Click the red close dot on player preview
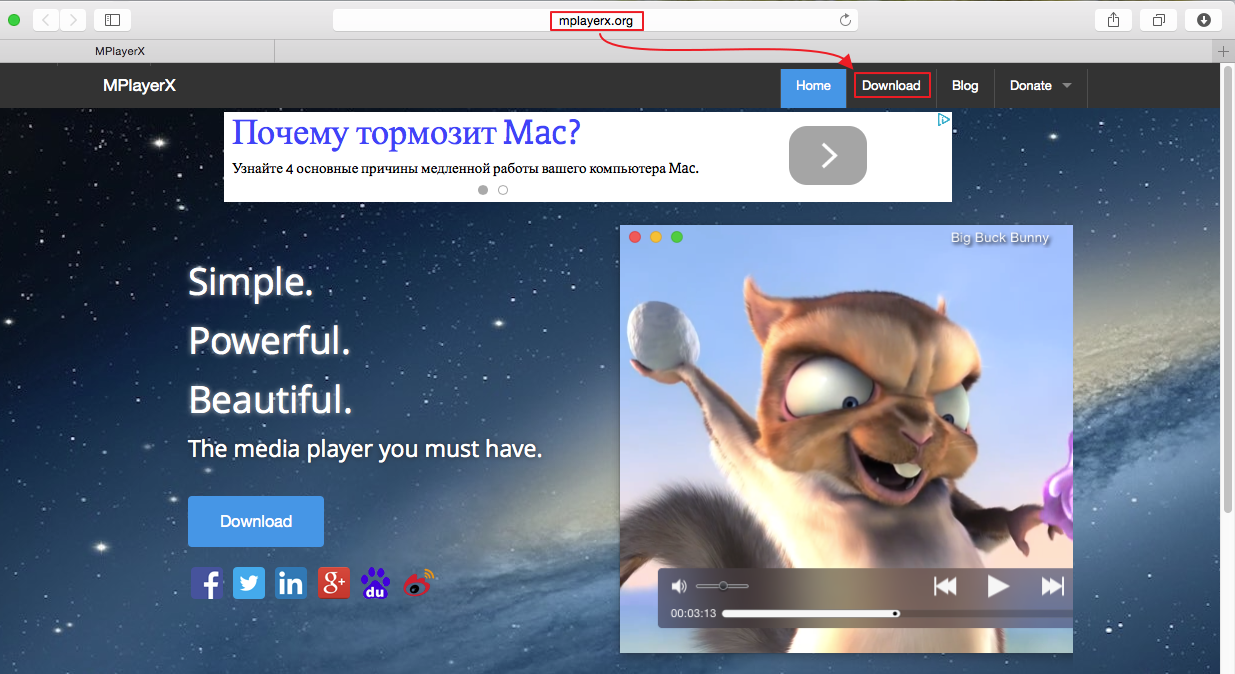The image size is (1235, 674). pos(634,237)
